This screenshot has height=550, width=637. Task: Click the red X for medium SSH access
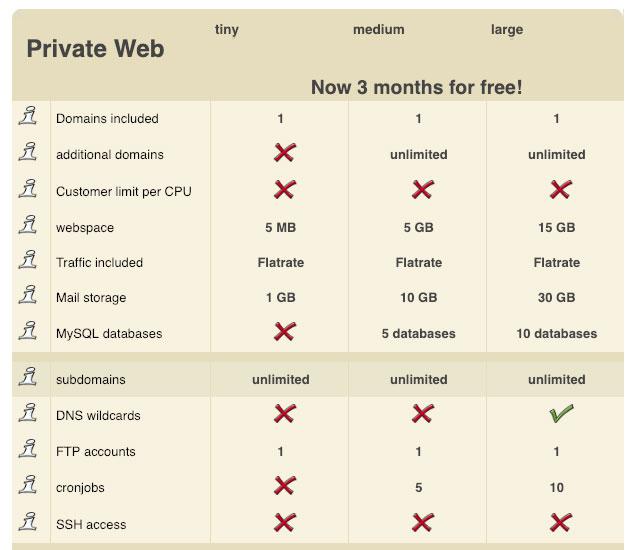pyautogui.click(x=423, y=522)
